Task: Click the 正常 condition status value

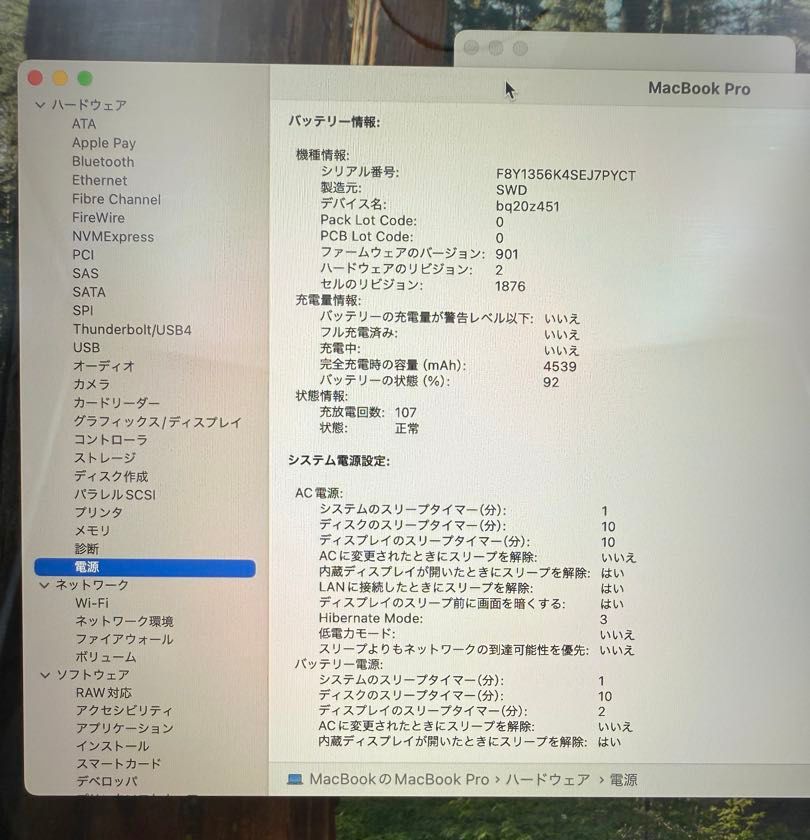Action: [x=407, y=429]
